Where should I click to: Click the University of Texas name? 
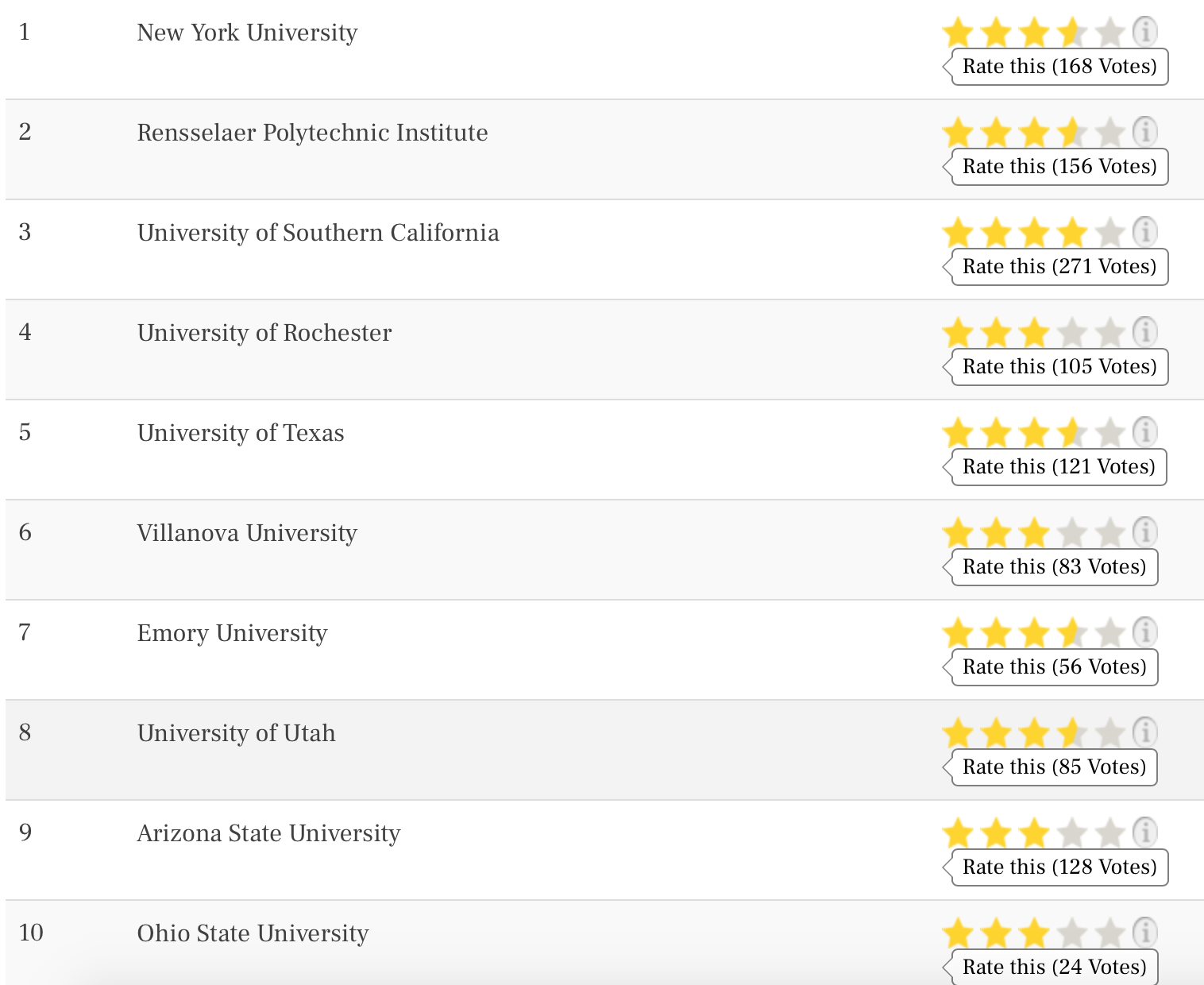[x=241, y=433]
